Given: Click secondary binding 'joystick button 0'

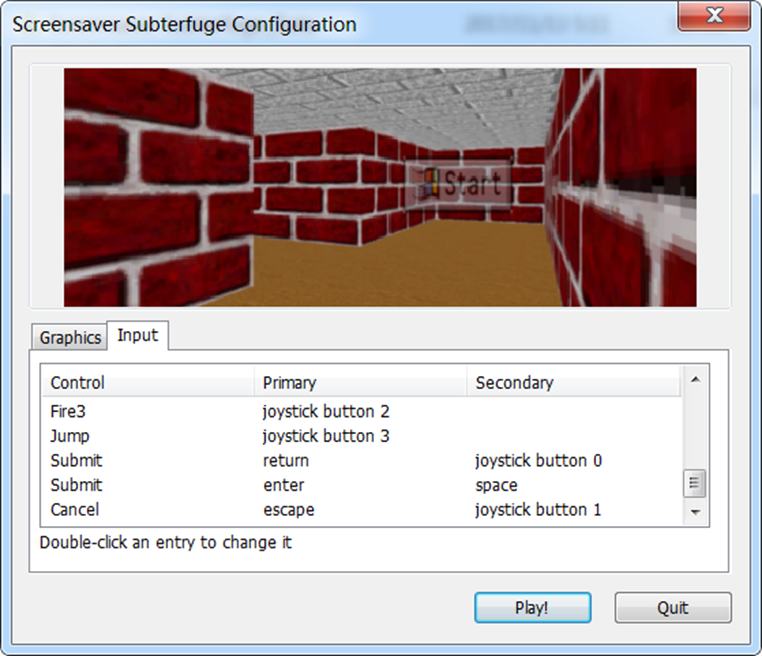Looking at the screenshot, I should pyautogui.click(x=538, y=461).
